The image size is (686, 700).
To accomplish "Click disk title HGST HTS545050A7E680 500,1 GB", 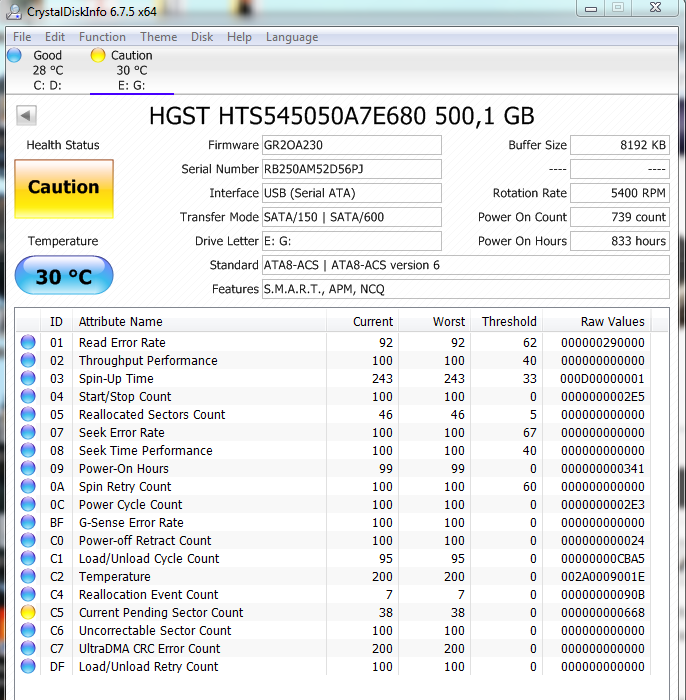I will tap(341, 116).
